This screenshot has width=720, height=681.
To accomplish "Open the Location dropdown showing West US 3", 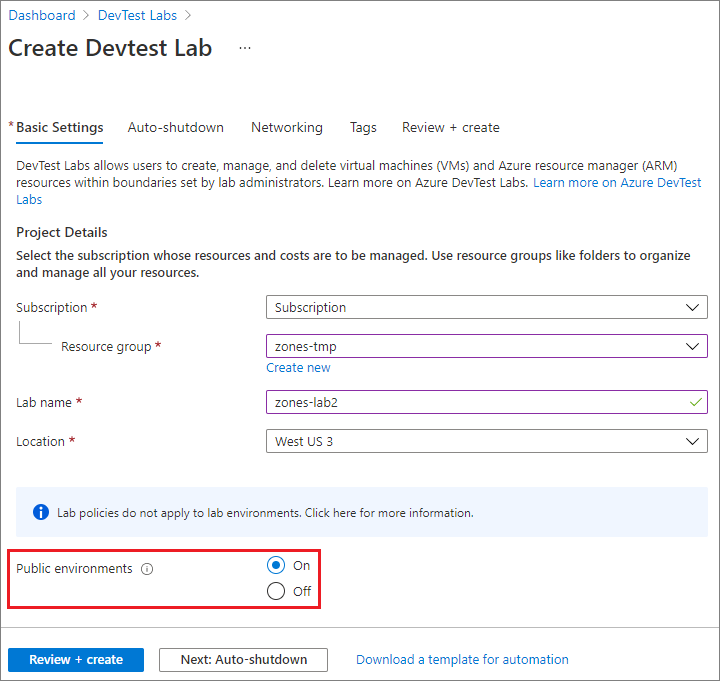I will point(487,441).
